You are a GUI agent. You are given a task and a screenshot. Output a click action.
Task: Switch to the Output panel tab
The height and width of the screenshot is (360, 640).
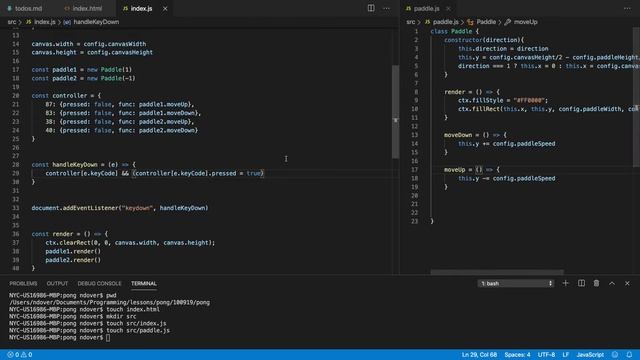(57, 283)
